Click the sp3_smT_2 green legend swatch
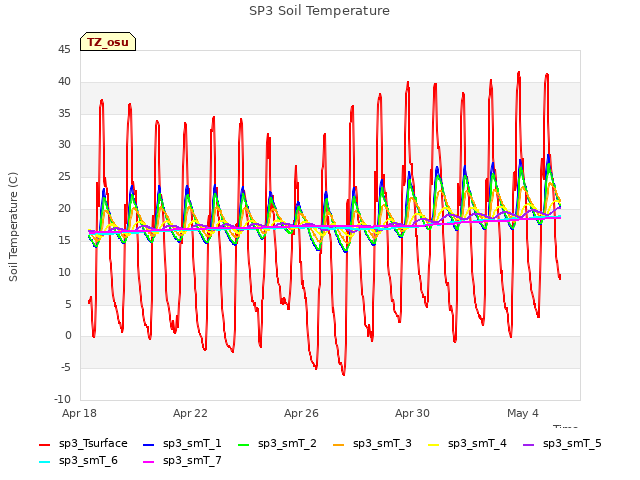This screenshot has width=640, height=480. (x=244, y=445)
